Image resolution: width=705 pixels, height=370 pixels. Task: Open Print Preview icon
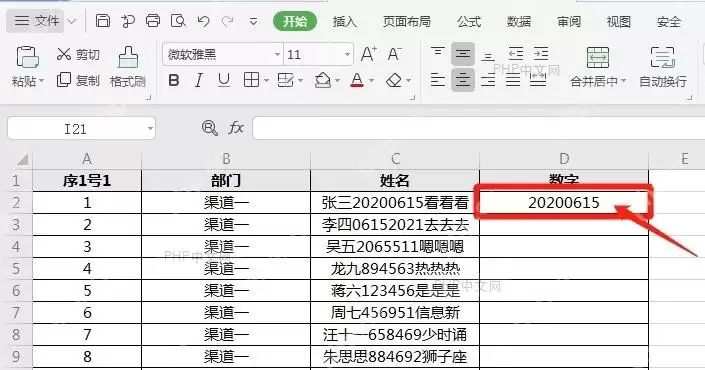click(178, 21)
